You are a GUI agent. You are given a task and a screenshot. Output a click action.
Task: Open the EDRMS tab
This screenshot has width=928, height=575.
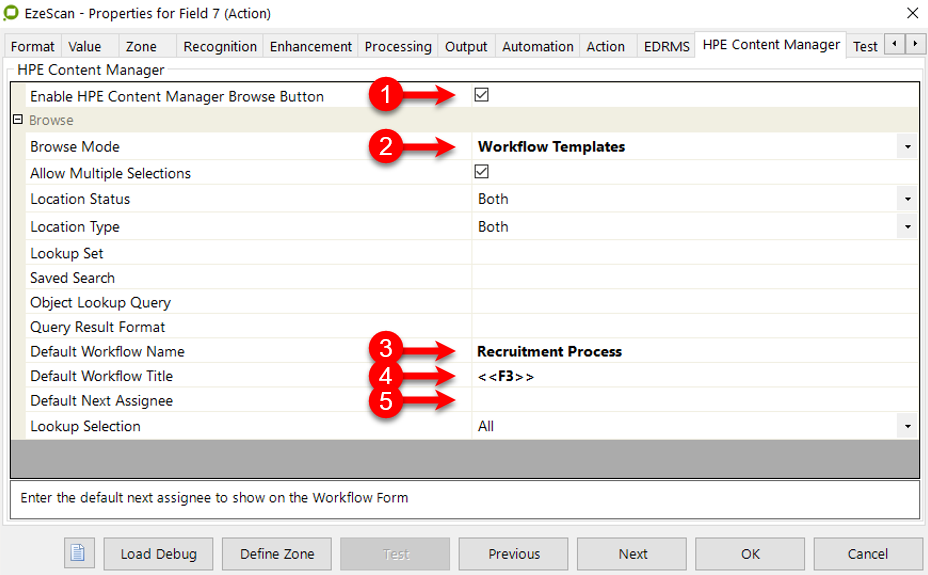(665, 46)
